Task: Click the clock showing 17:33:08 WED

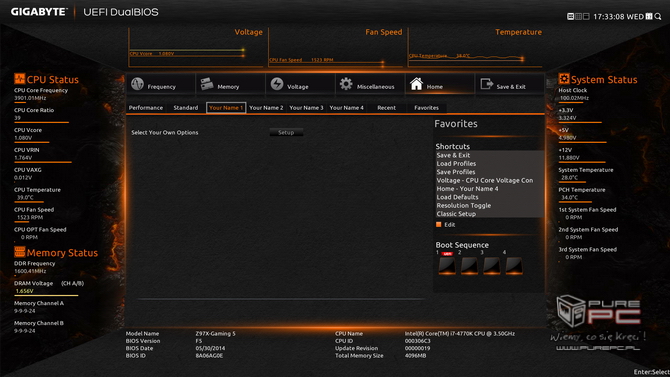Action: (x=618, y=17)
